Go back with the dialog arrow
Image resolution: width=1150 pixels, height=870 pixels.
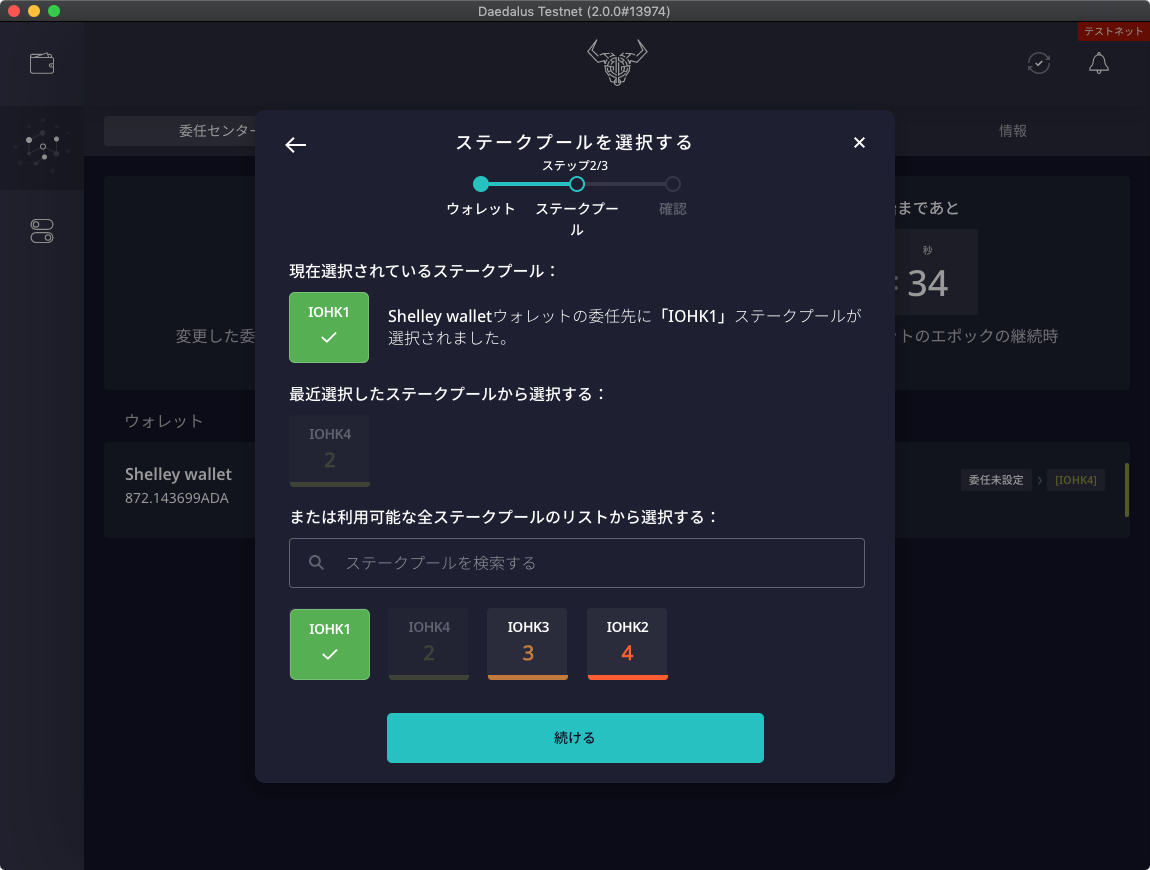point(296,145)
